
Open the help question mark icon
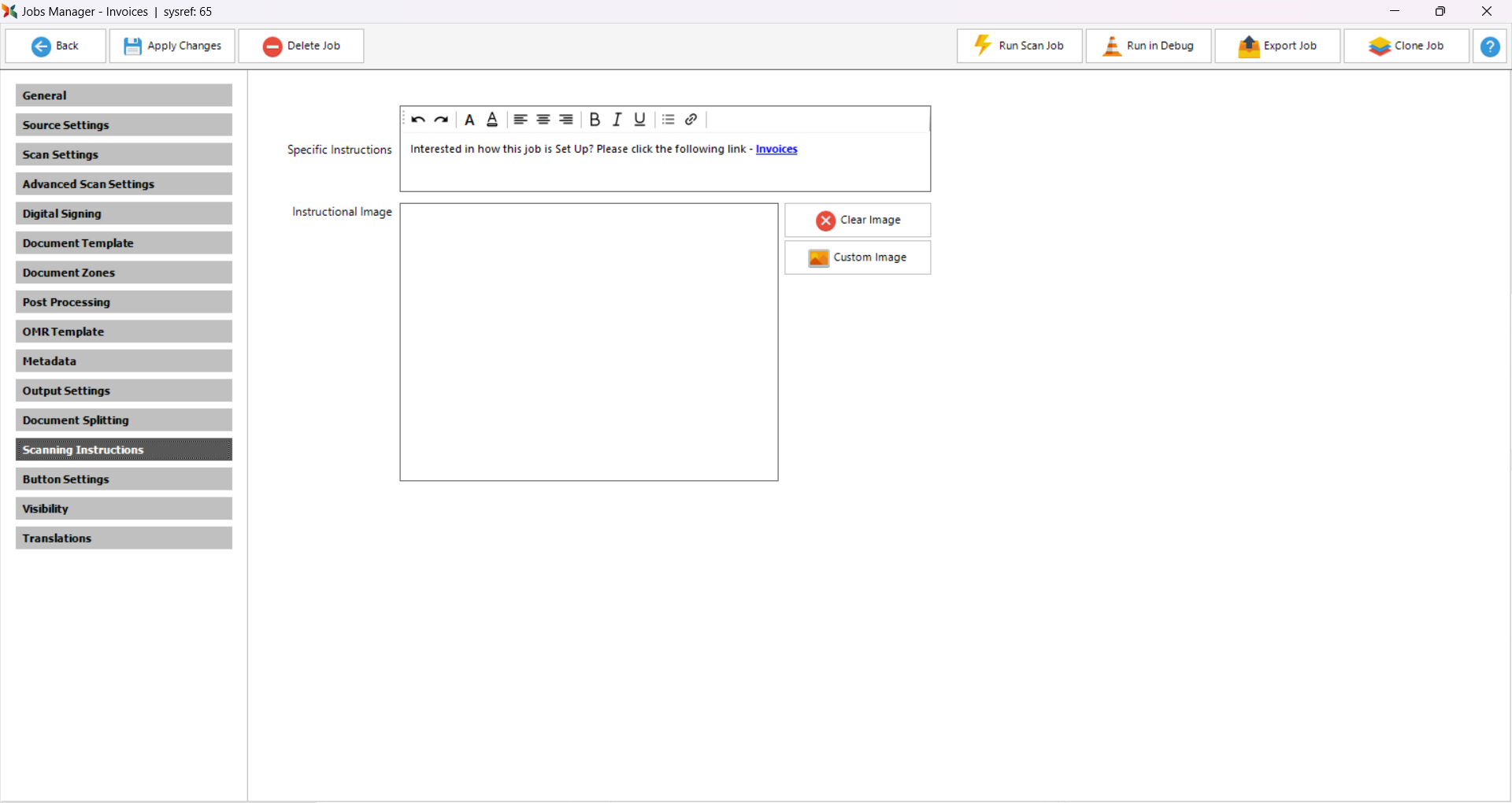[1489, 46]
